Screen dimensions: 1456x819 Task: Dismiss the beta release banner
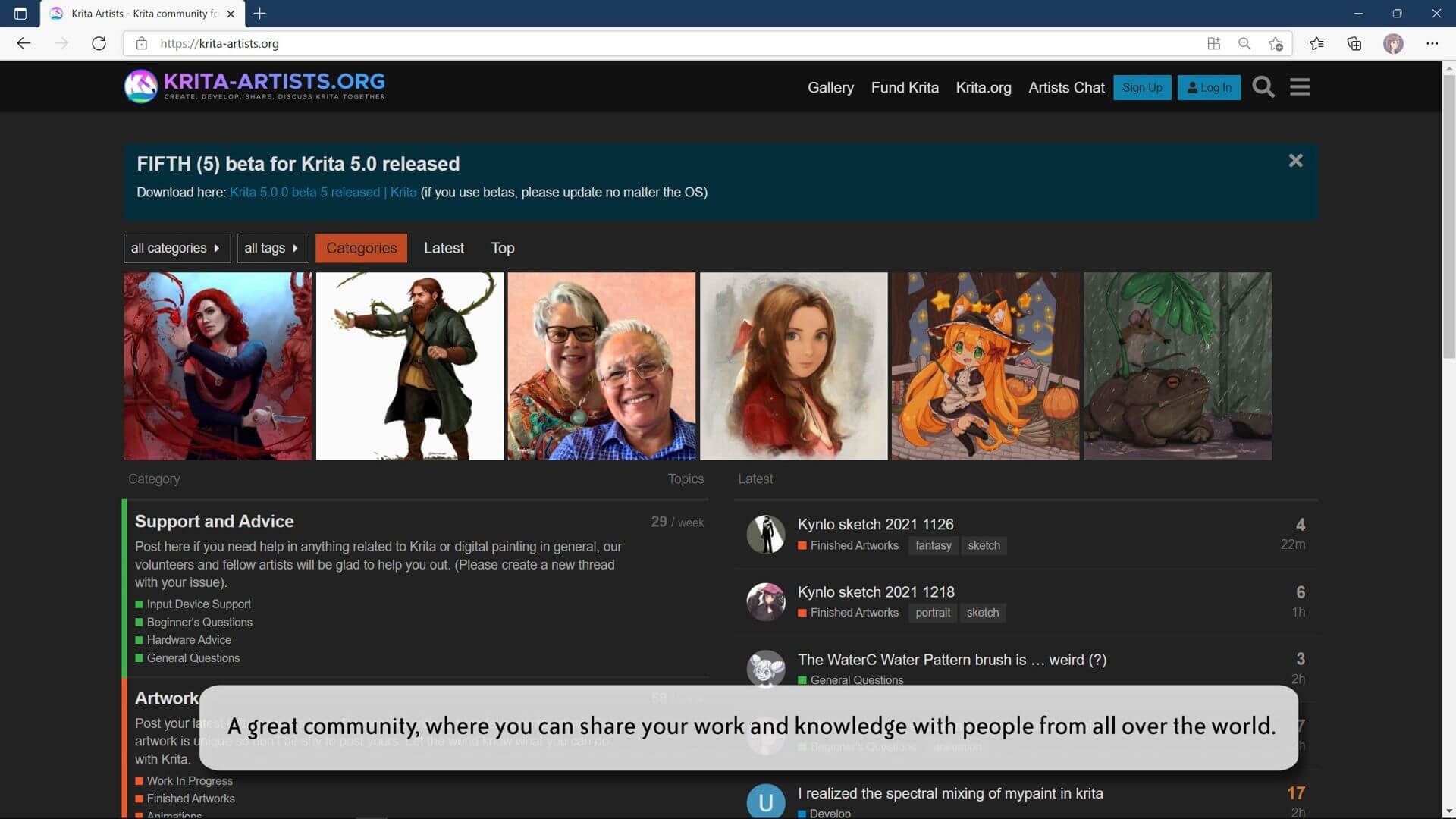(x=1295, y=161)
